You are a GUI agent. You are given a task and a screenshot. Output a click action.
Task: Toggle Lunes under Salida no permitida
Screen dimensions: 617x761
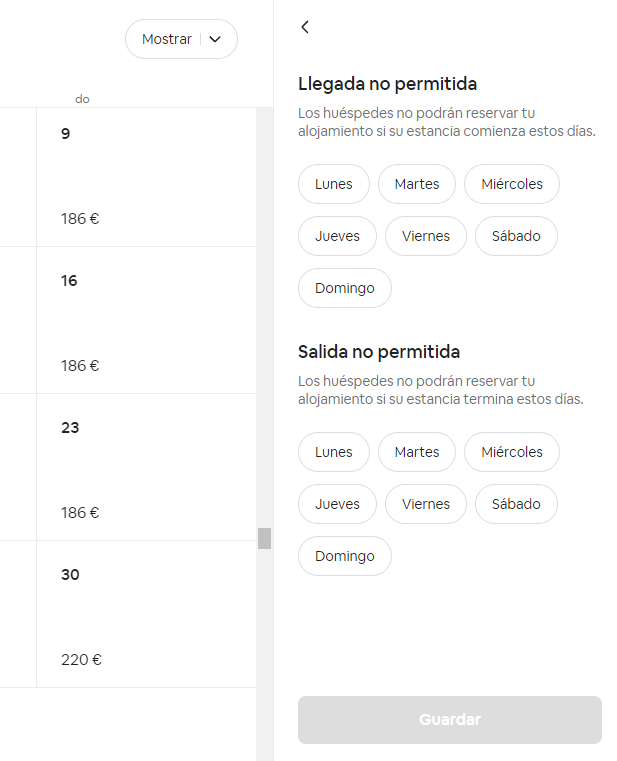(x=334, y=452)
